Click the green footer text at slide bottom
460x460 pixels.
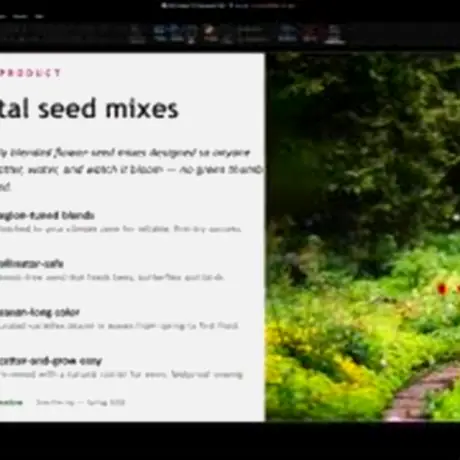pyautogui.click(x=11, y=402)
